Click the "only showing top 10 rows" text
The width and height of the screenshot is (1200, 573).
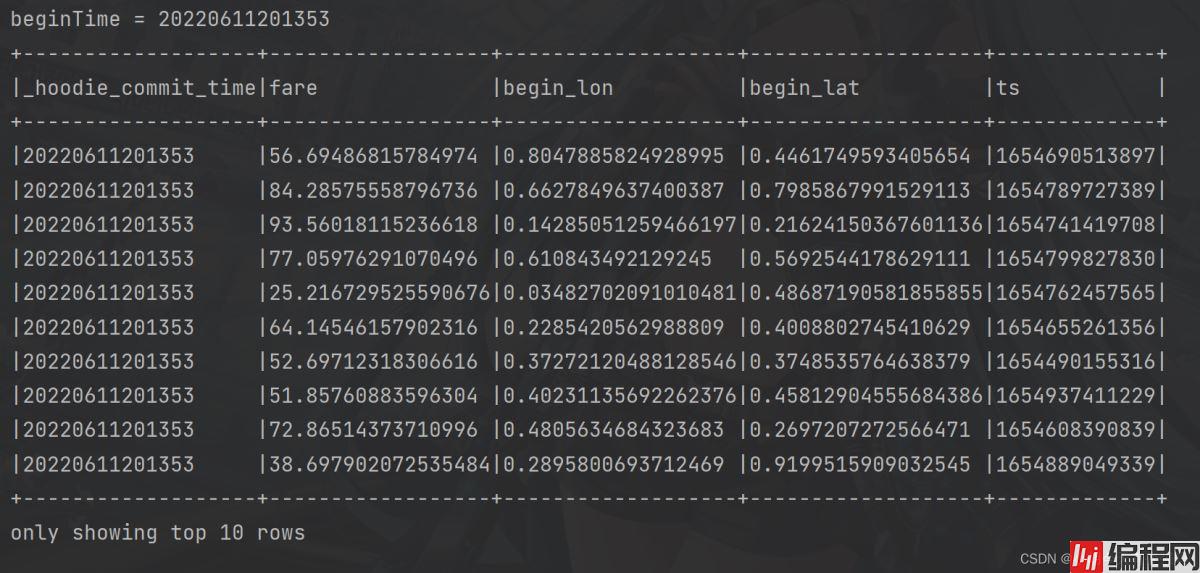(157, 533)
